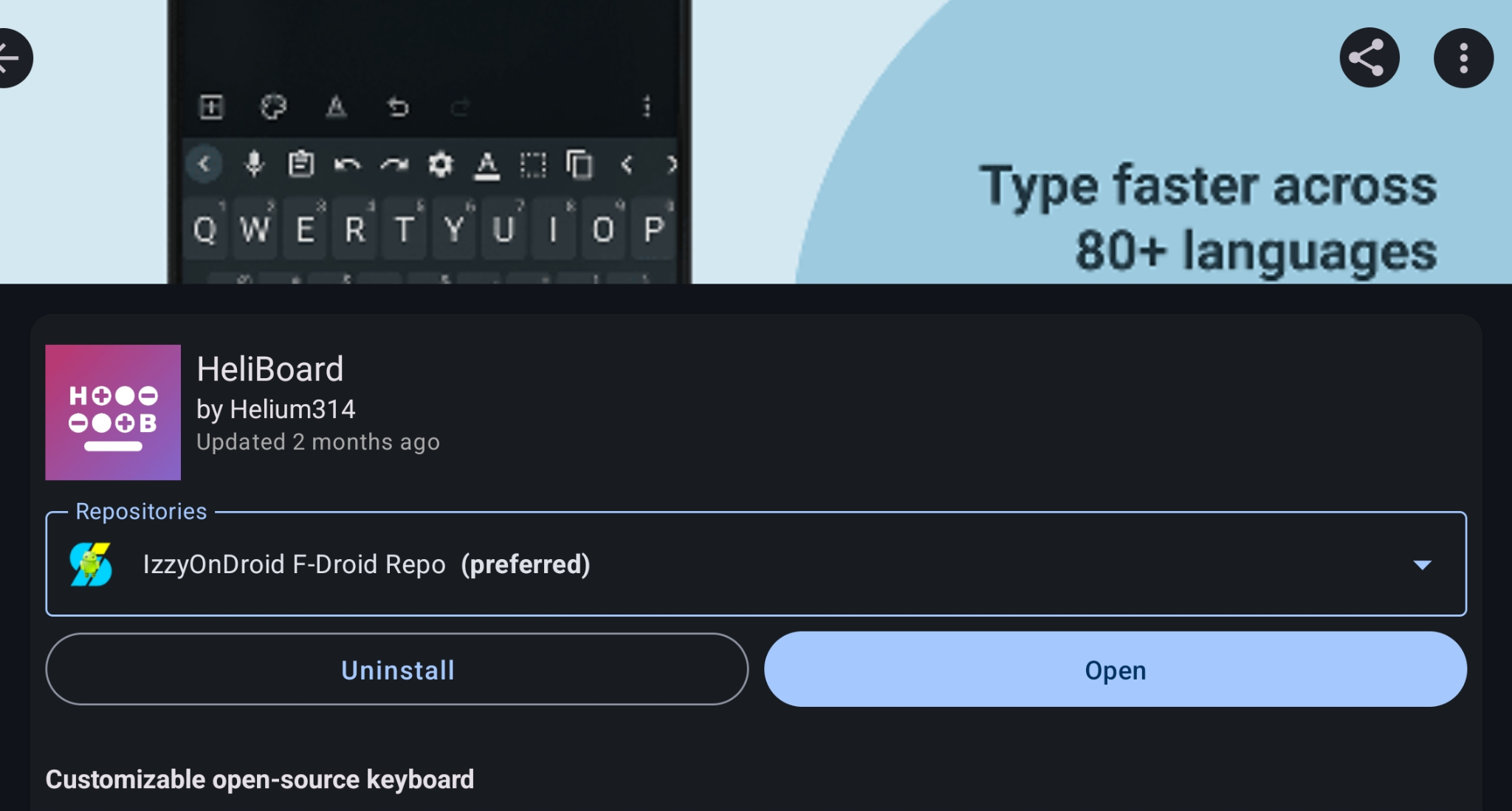Tap the HeliBoard app icon
1512x811 pixels.
coord(112,411)
